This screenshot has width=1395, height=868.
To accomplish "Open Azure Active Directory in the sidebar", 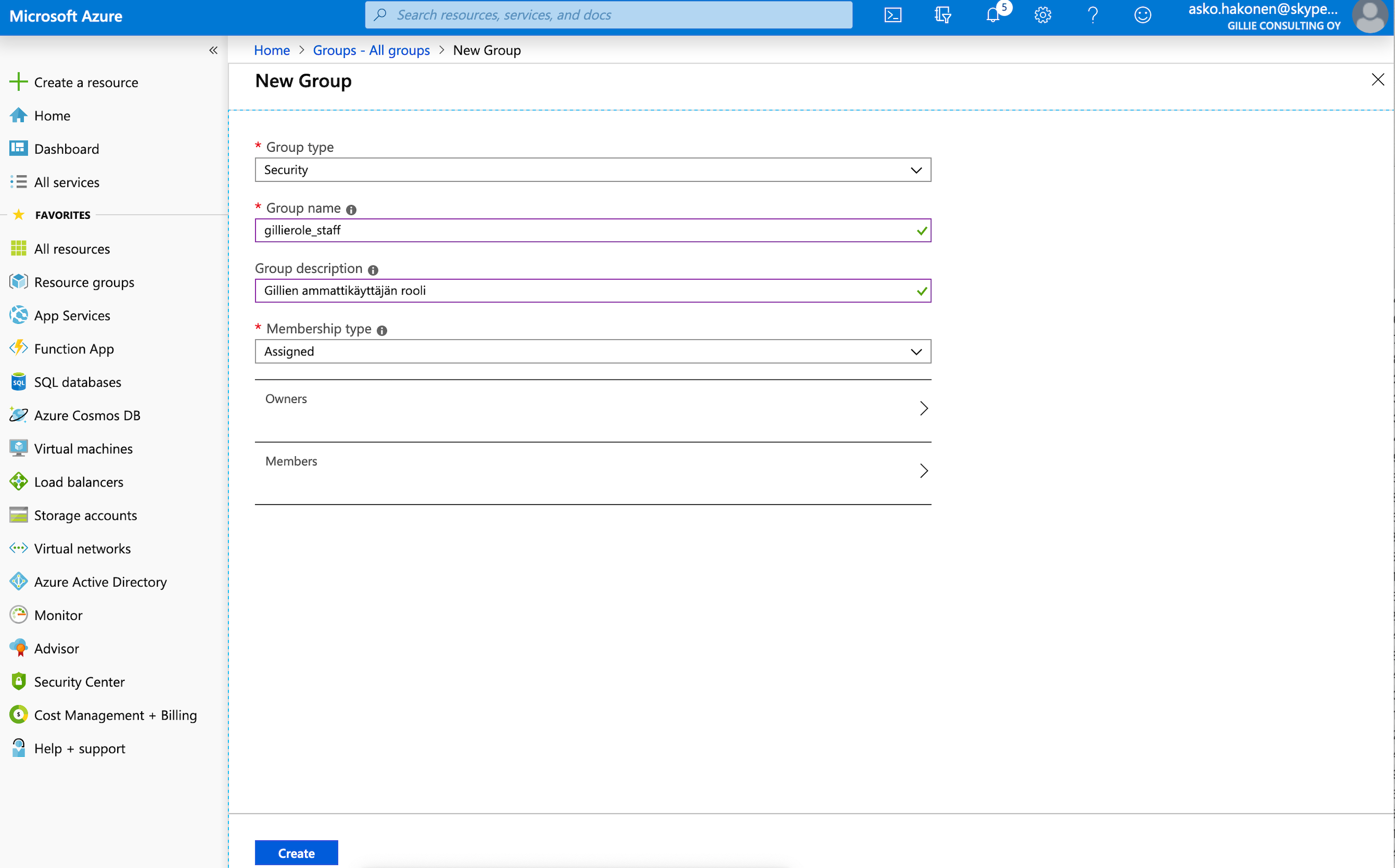I will 101,581.
